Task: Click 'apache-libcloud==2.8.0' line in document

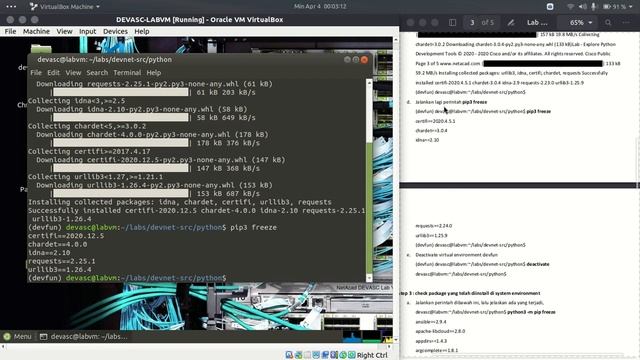Action: point(440,331)
